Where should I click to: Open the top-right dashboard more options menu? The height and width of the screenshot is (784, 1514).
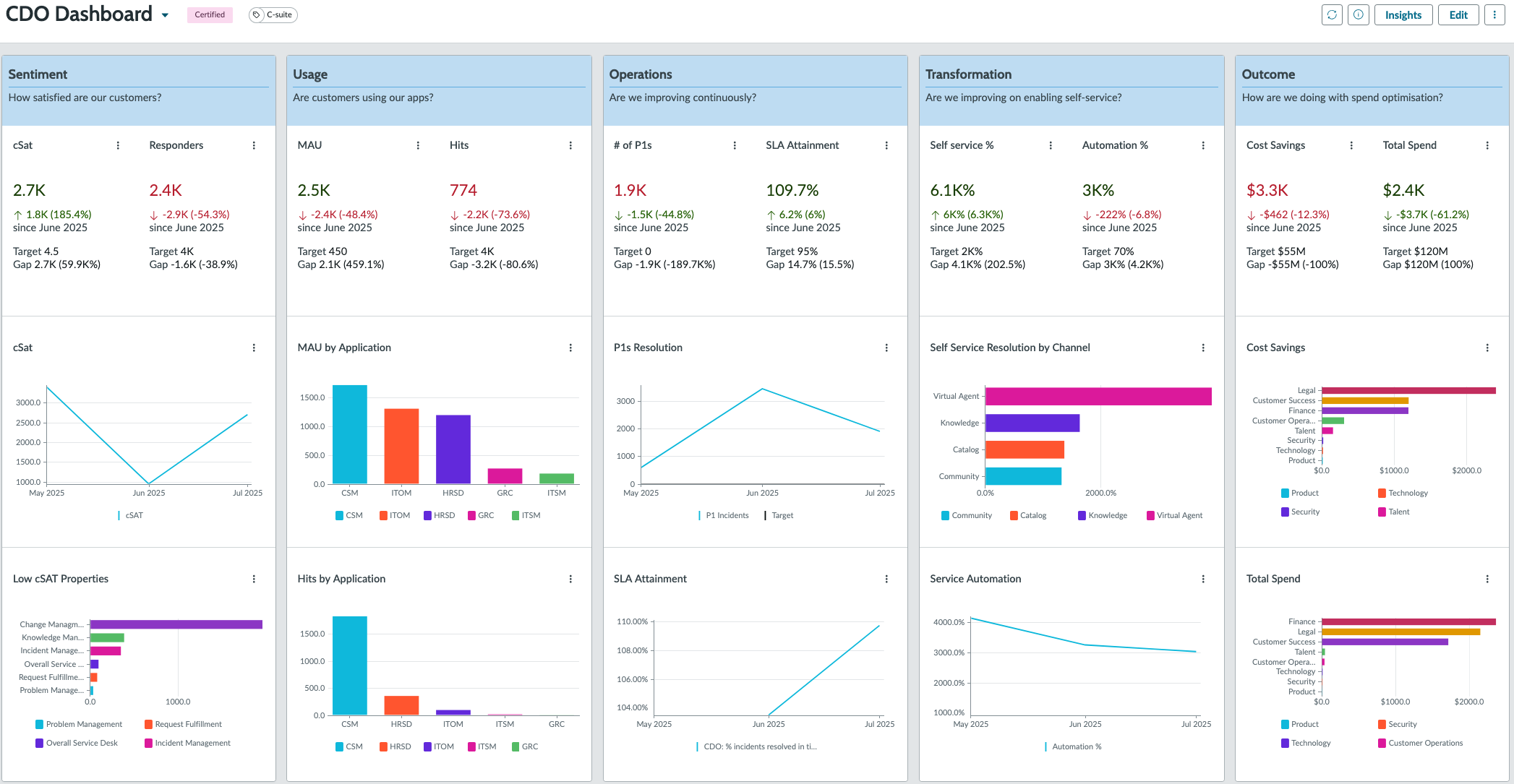pyautogui.click(x=1494, y=14)
